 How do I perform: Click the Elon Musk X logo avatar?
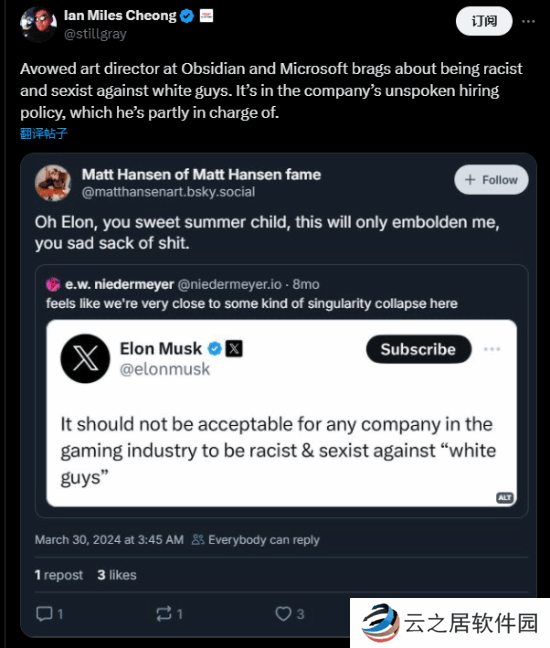[85, 358]
